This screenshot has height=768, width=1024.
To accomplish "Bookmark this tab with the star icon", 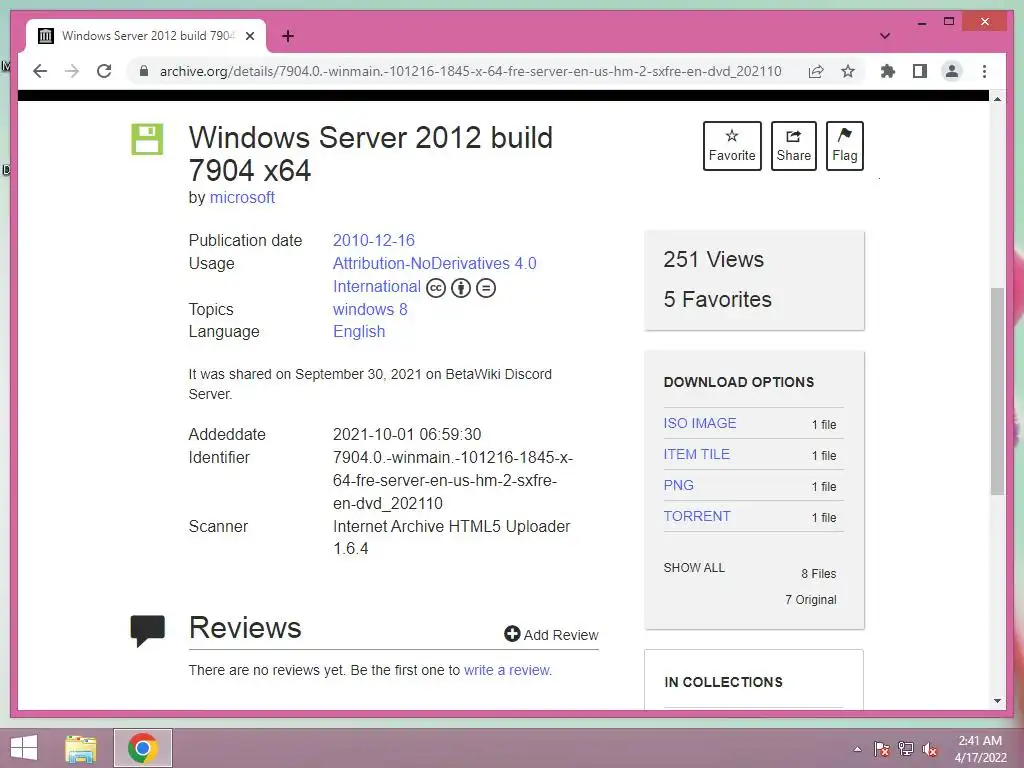I will pyautogui.click(x=848, y=71).
